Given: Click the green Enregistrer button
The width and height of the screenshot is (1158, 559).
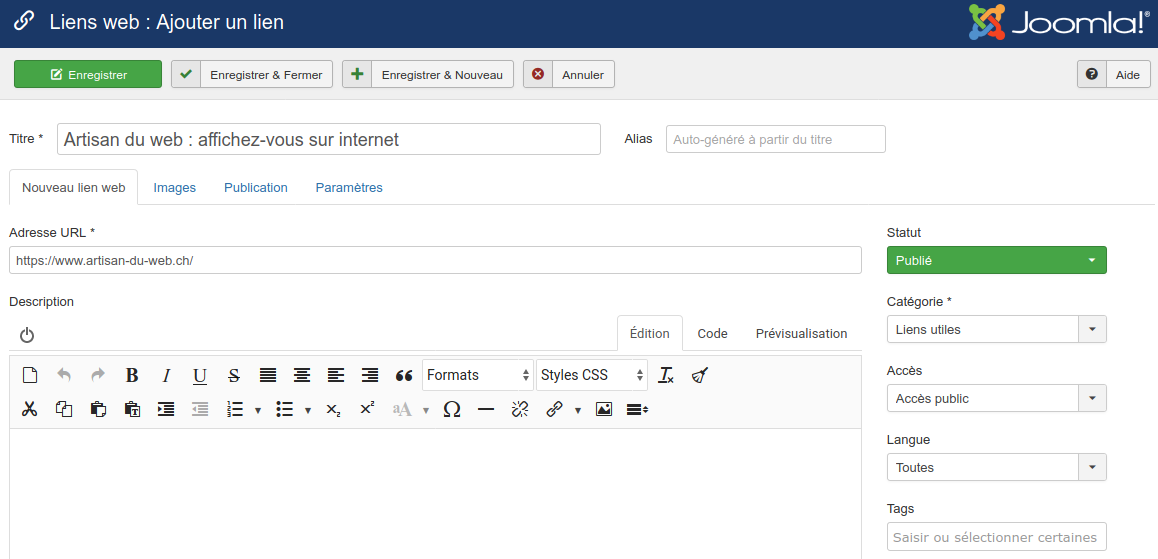Looking at the screenshot, I should (88, 74).
